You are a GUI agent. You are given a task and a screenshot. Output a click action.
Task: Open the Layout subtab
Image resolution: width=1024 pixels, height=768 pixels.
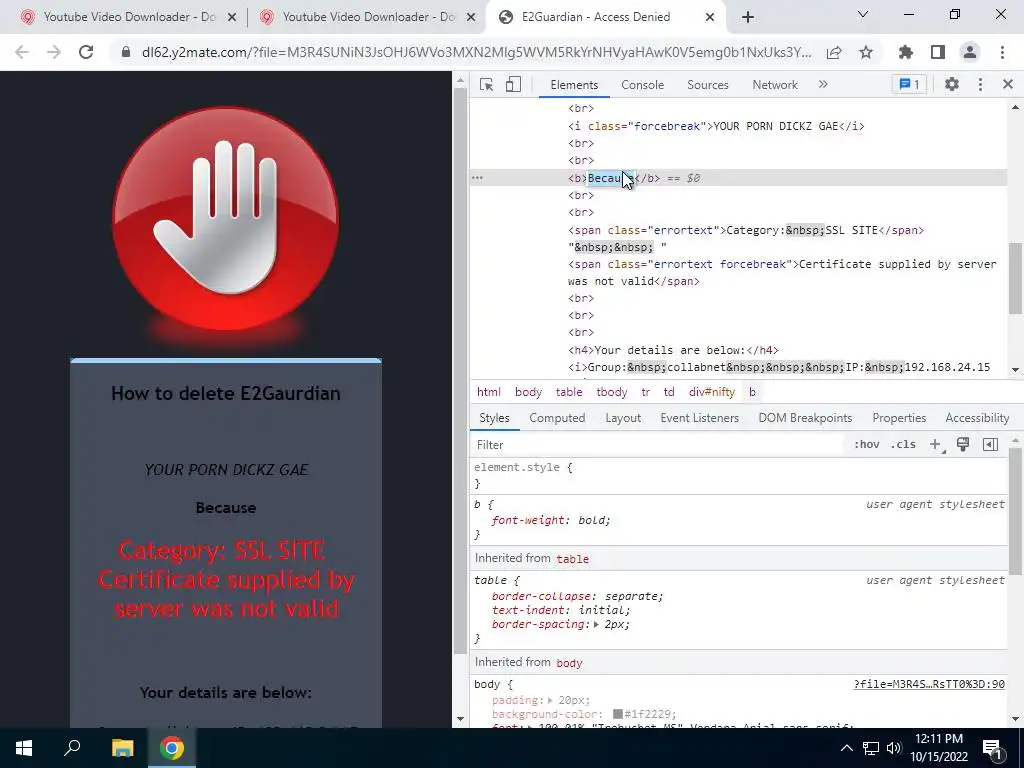(x=623, y=418)
